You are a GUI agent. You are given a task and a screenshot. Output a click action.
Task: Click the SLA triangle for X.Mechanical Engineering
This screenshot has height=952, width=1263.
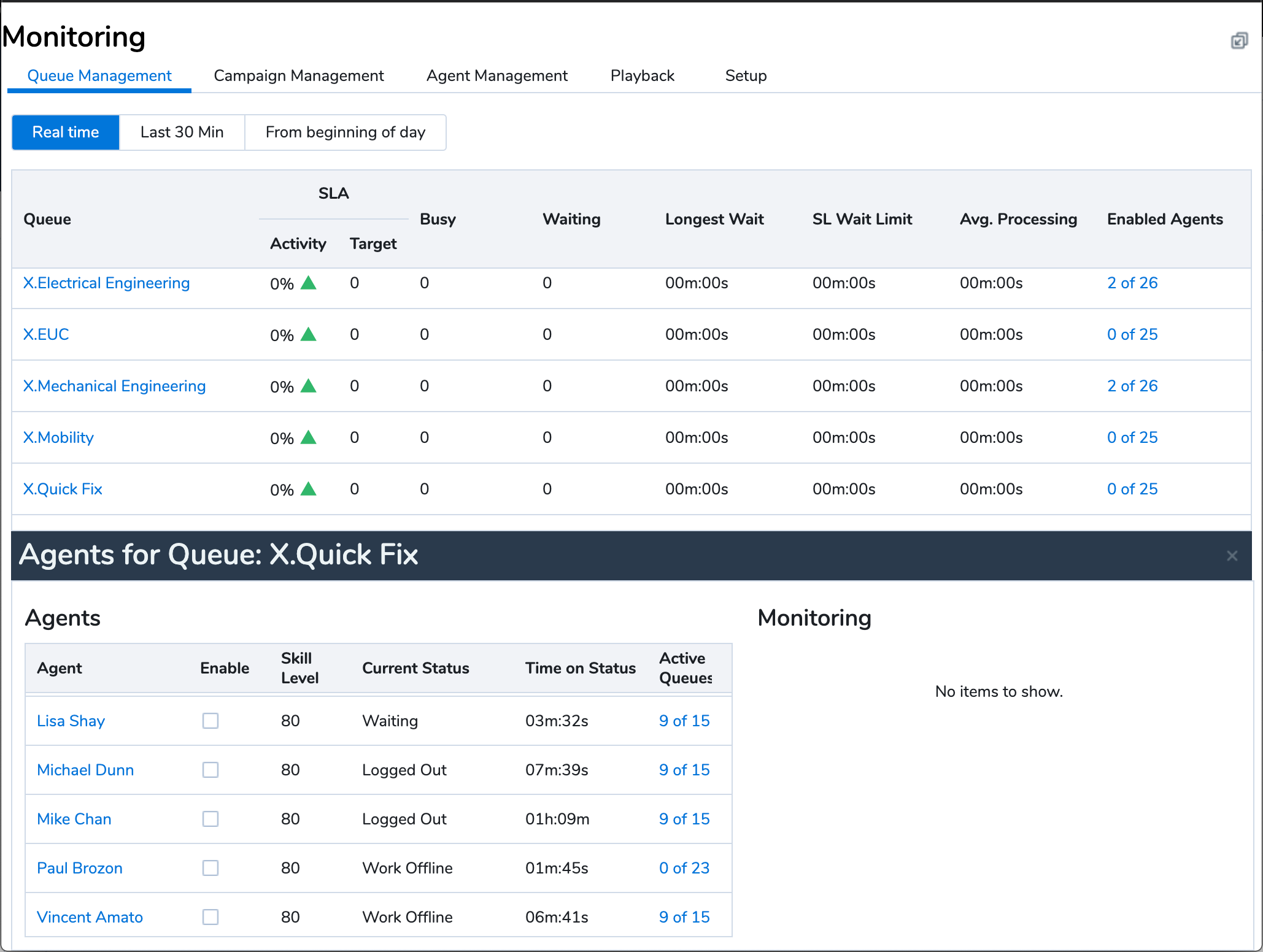[x=309, y=386]
